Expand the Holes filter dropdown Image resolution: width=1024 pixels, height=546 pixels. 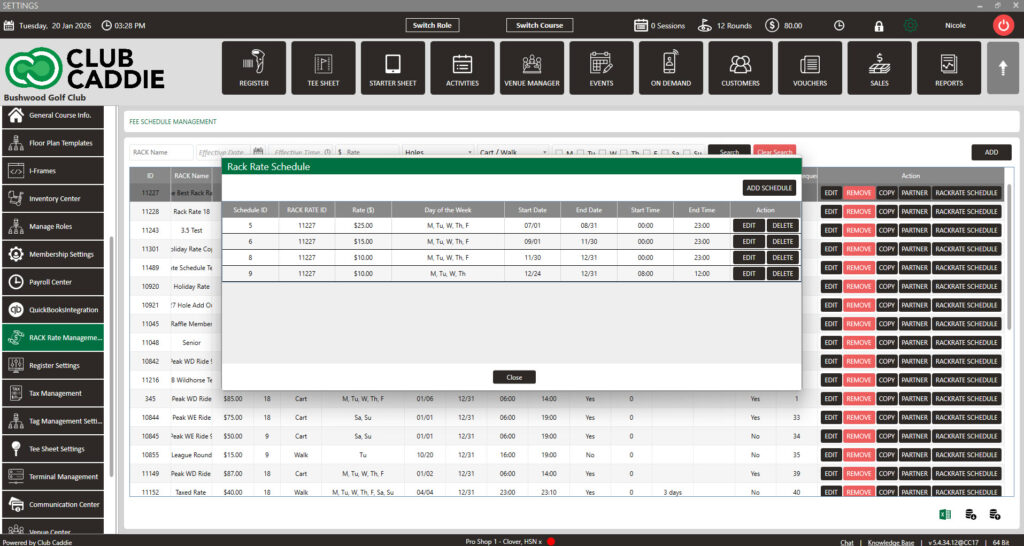coord(436,152)
